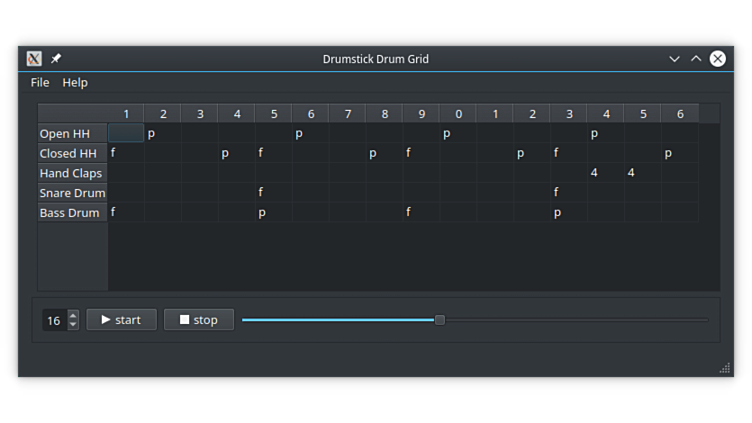
Task: Click the window resize grip in corner
Action: tap(724, 369)
